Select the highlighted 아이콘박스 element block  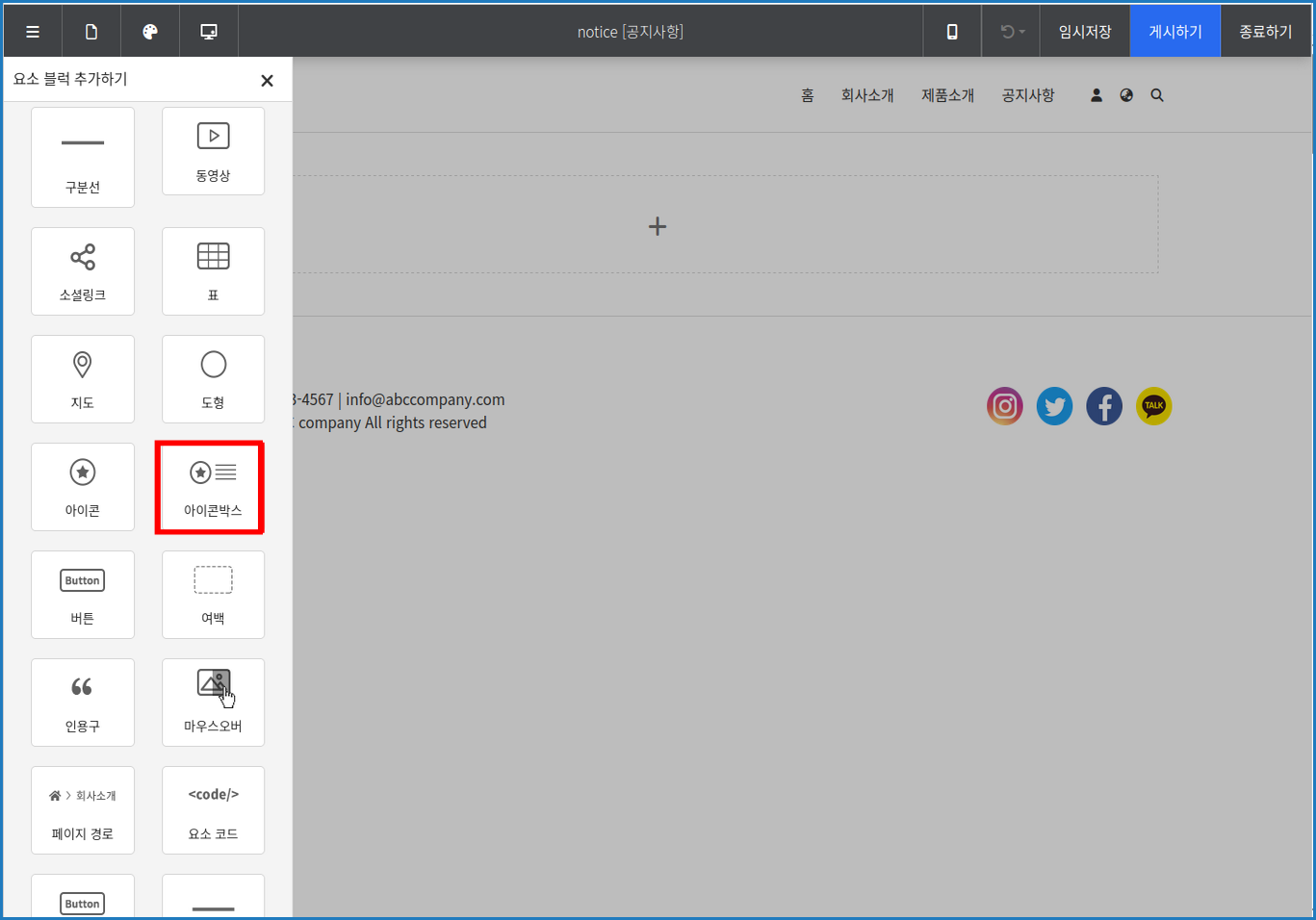213,487
